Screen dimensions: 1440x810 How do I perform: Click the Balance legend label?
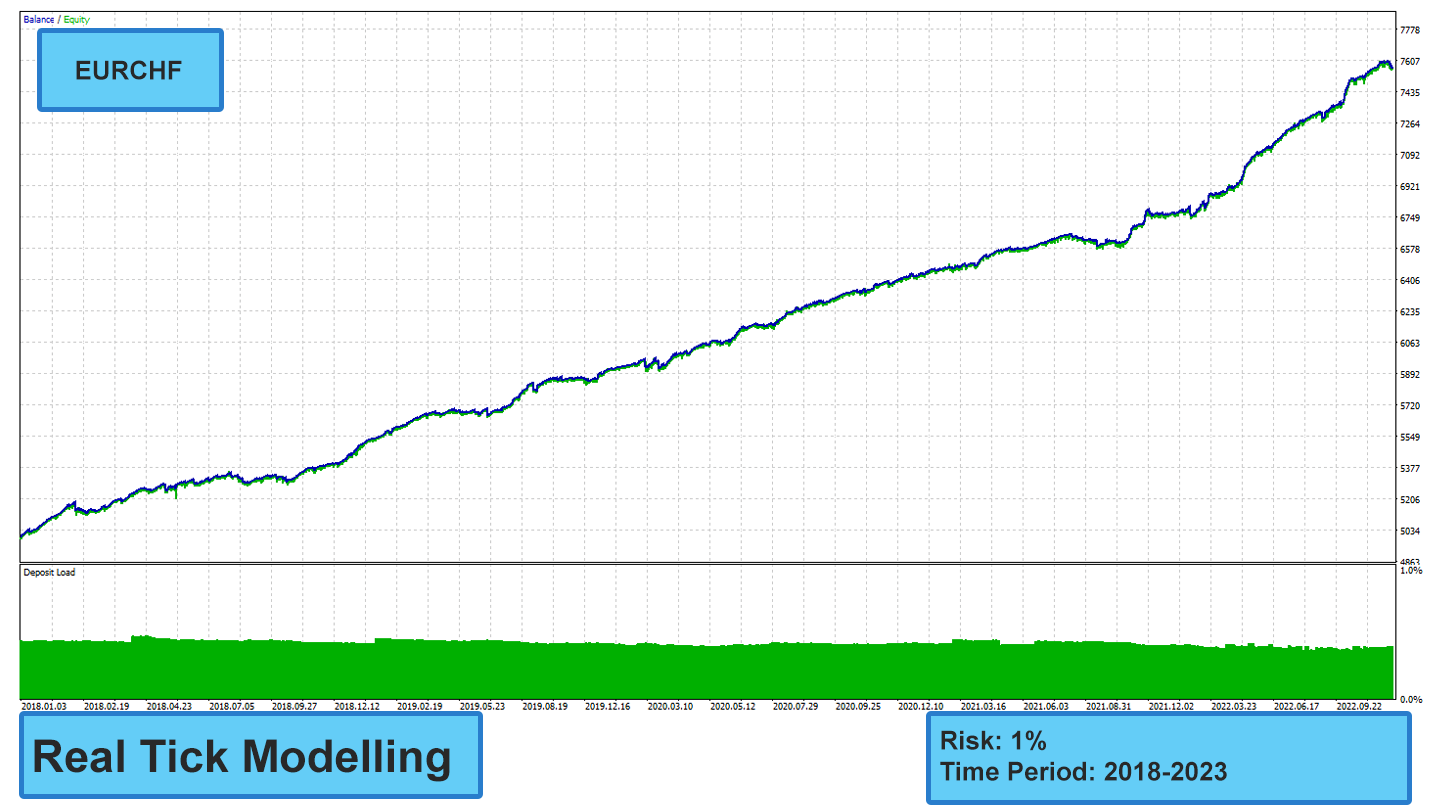pyautogui.click(x=39, y=20)
